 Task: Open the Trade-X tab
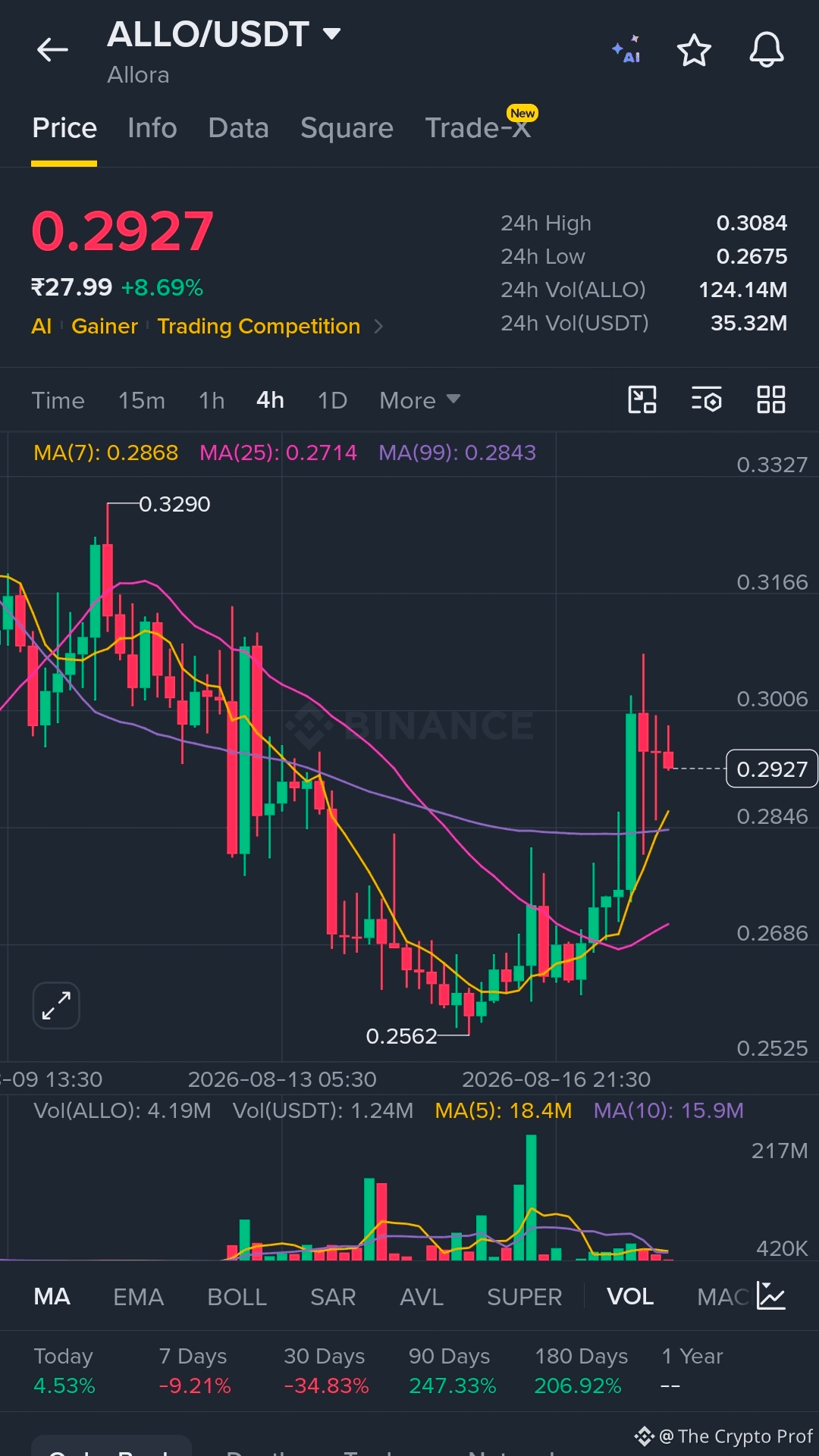tap(478, 128)
